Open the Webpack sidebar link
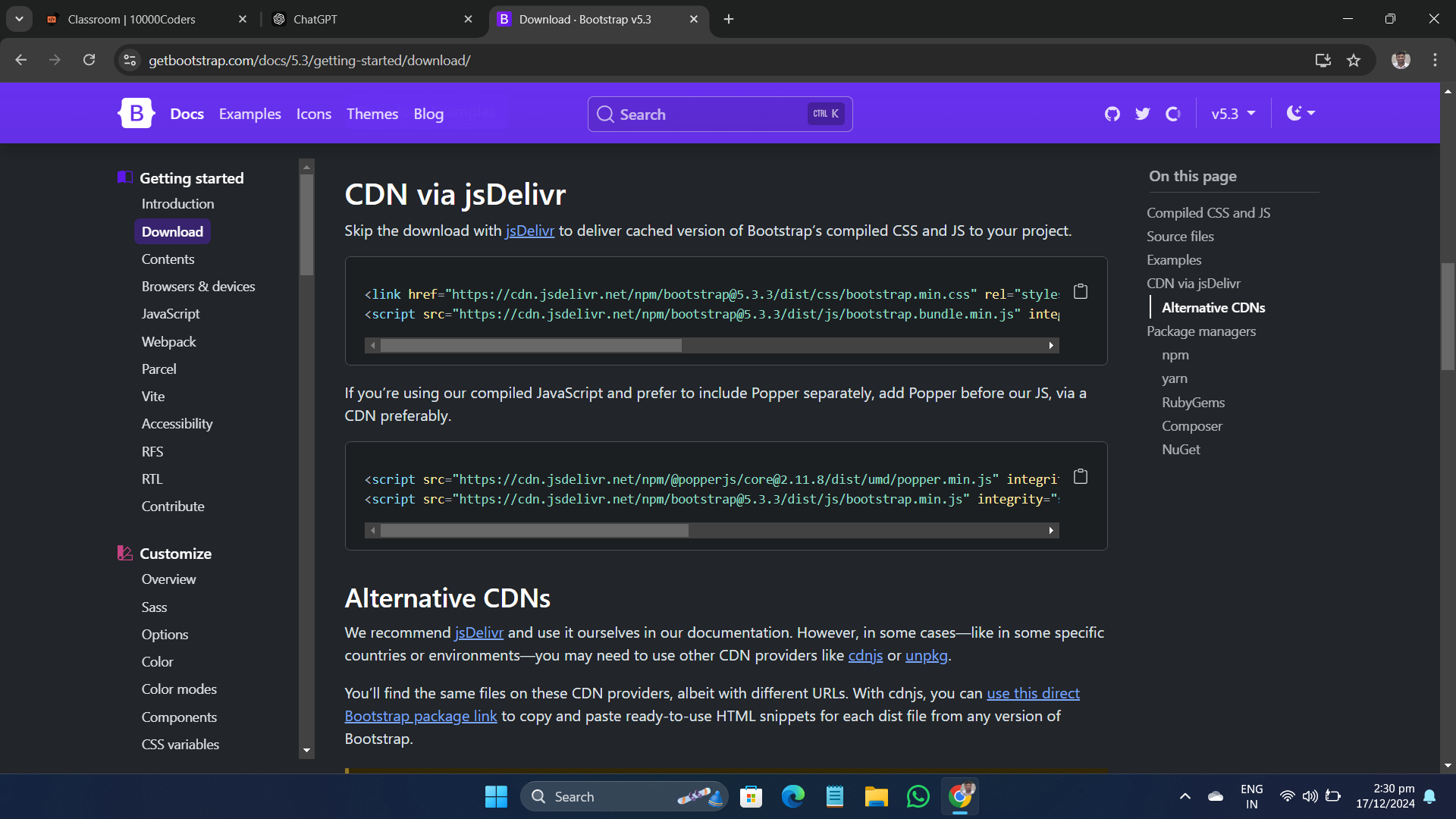This screenshot has width=1456, height=819. tap(168, 341)
